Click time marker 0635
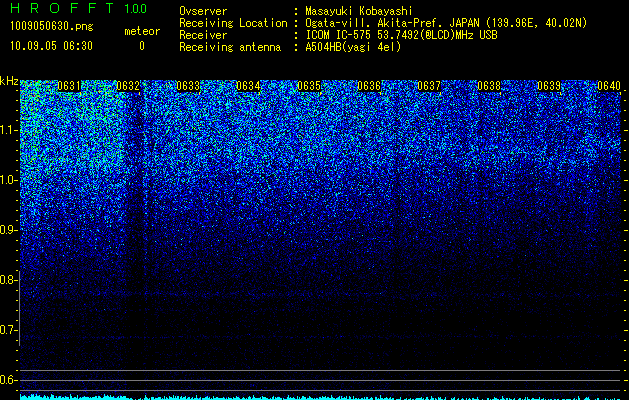 [309, 86]
